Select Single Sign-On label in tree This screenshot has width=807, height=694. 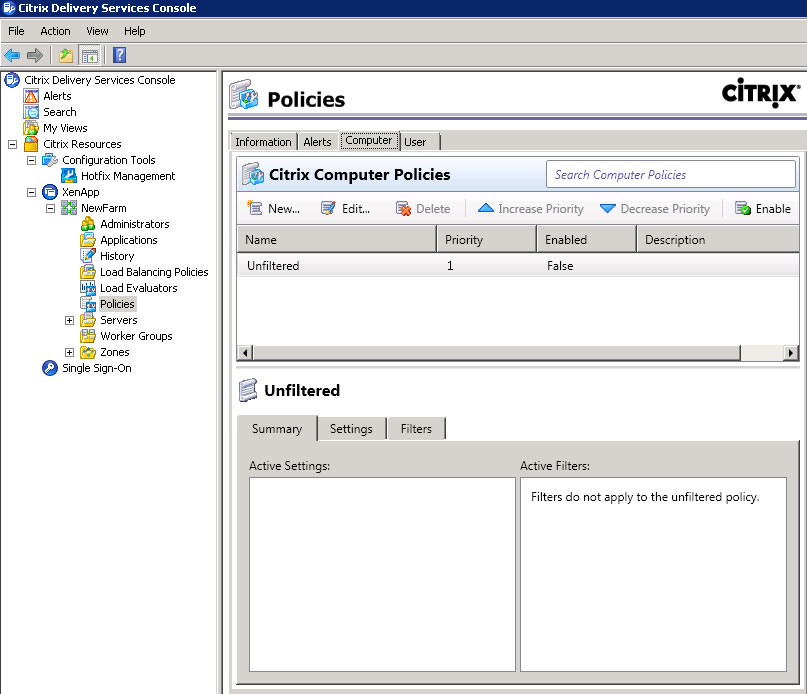pyautogui.click(x=97, y=368)
